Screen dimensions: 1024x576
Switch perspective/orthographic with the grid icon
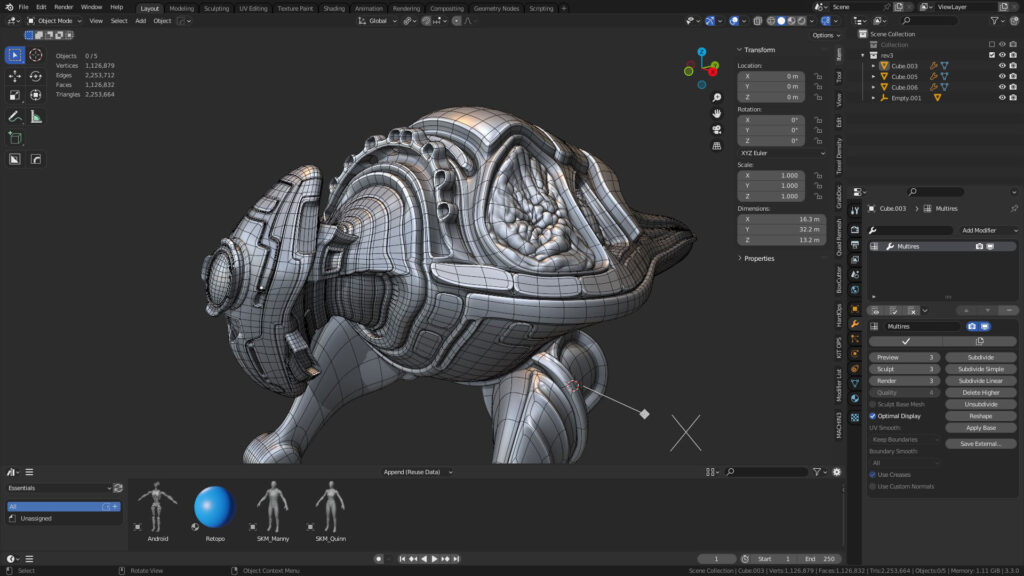click(x=717, y=146)
